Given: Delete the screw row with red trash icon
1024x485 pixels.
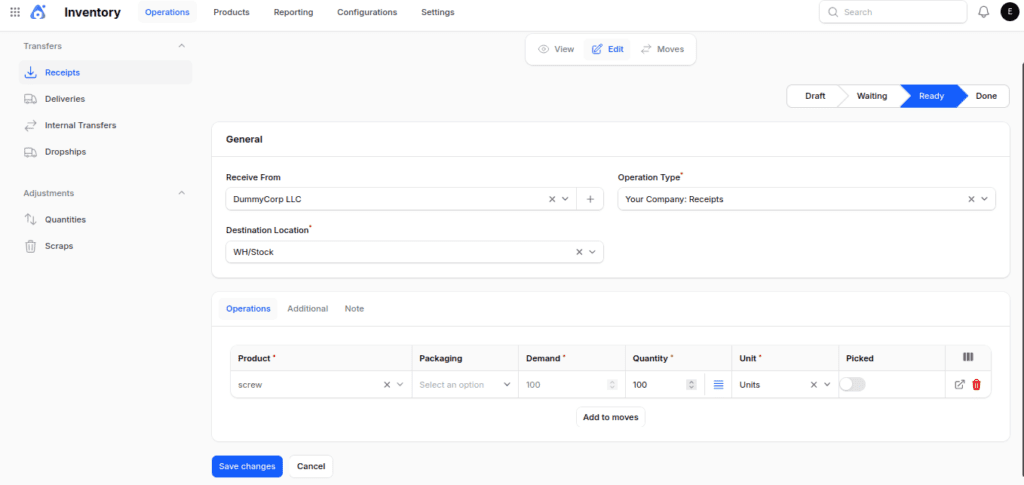Looking at the screenshot, I should (976, 385).
